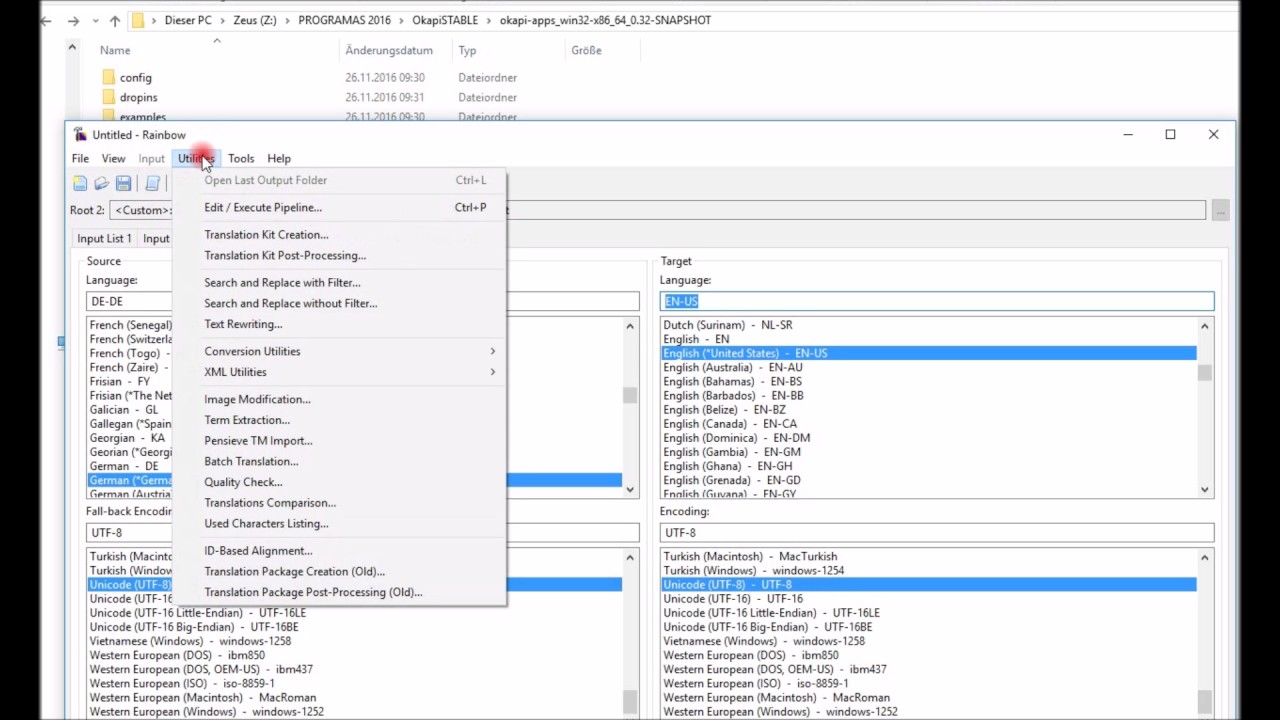The image size is (1280, 720).
Task: Select Dutch (Surinam) - NL-SR in target list
Action: click(x=727, y=325)
